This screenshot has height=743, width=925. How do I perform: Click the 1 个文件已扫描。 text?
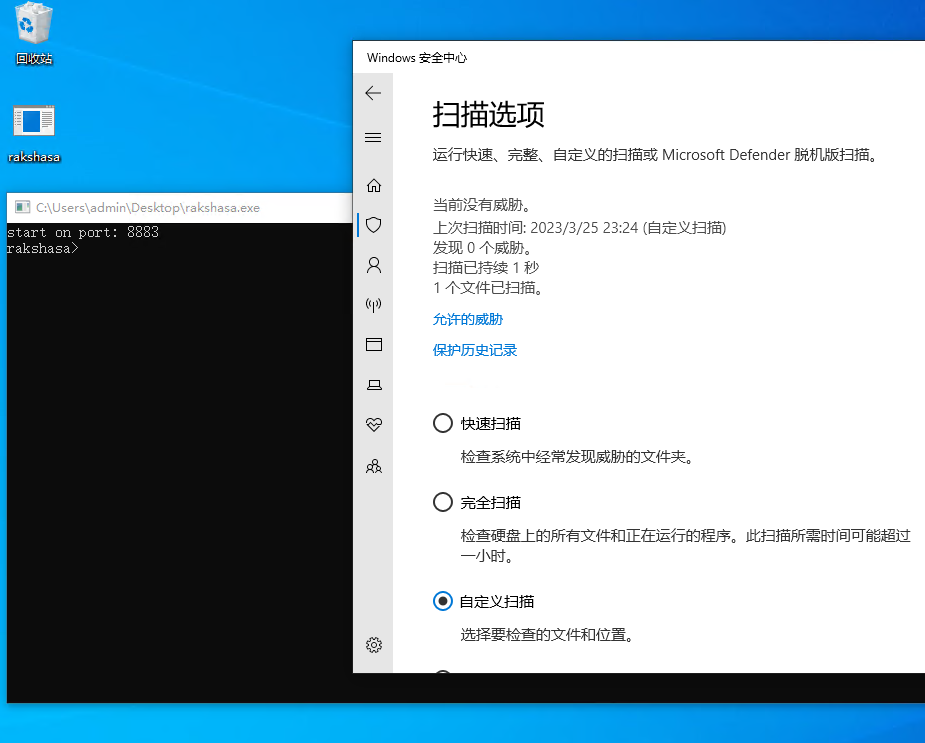pyautogui.click(x=488, y=287)
